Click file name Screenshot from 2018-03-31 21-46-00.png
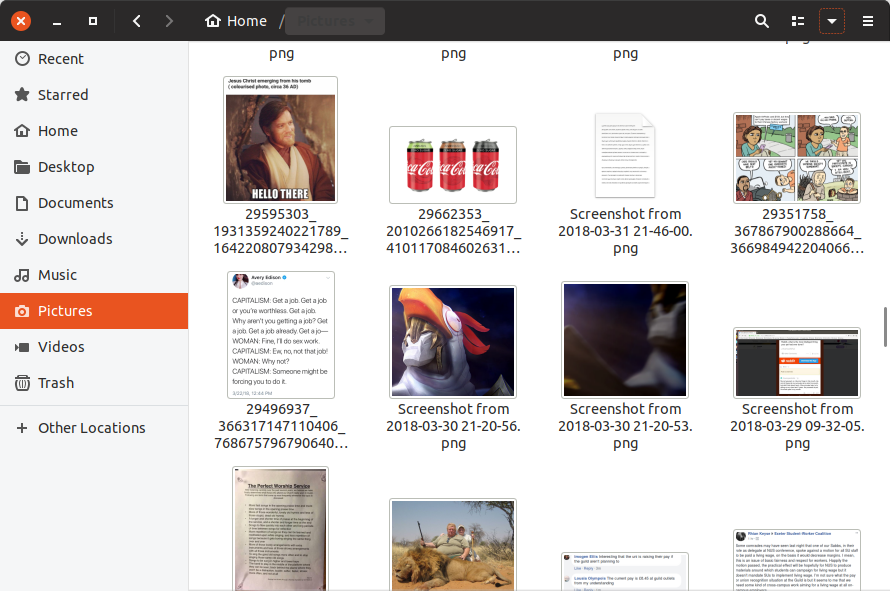 pyautogui.click(x=625, y=231)
